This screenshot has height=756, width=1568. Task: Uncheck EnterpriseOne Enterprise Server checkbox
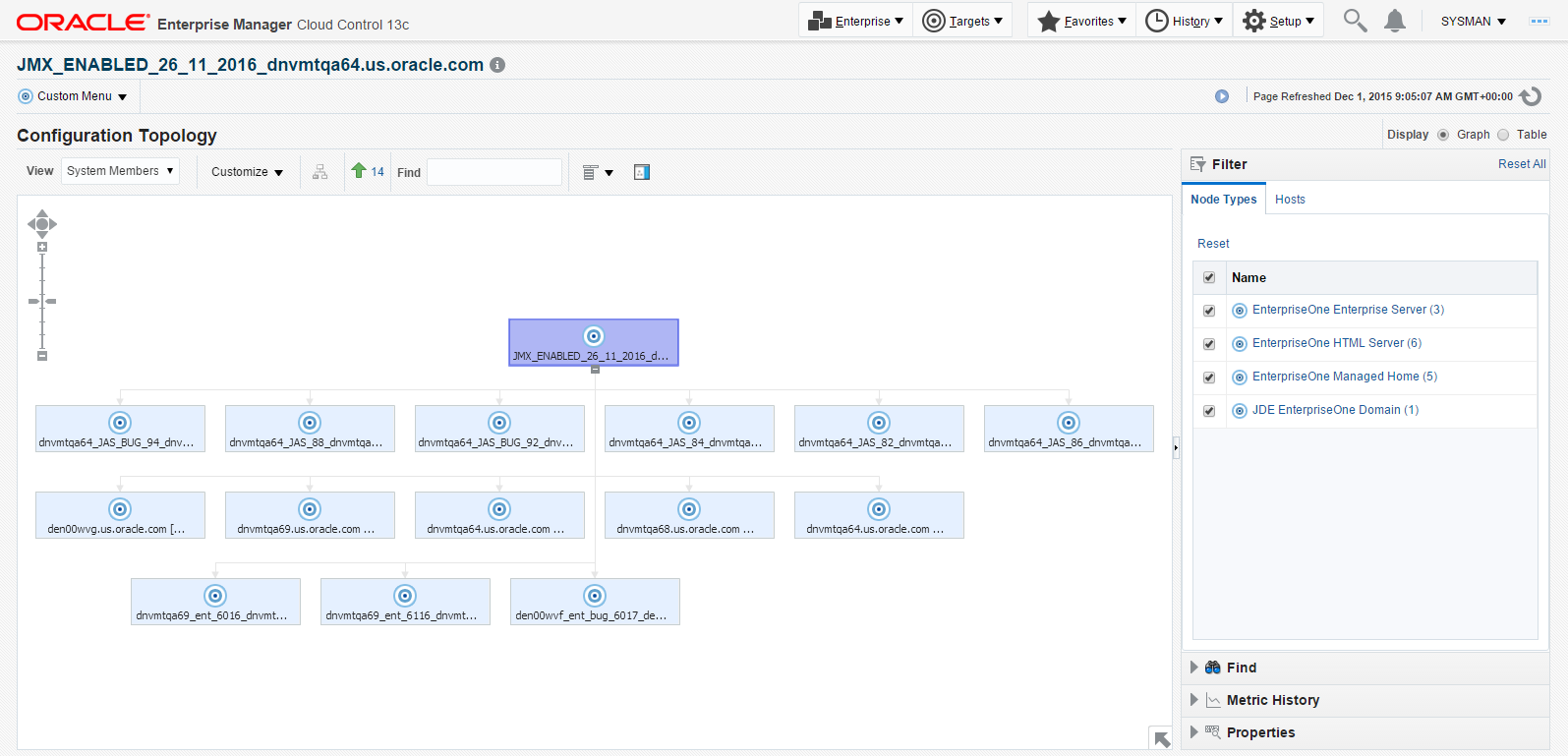[1209, 311]
